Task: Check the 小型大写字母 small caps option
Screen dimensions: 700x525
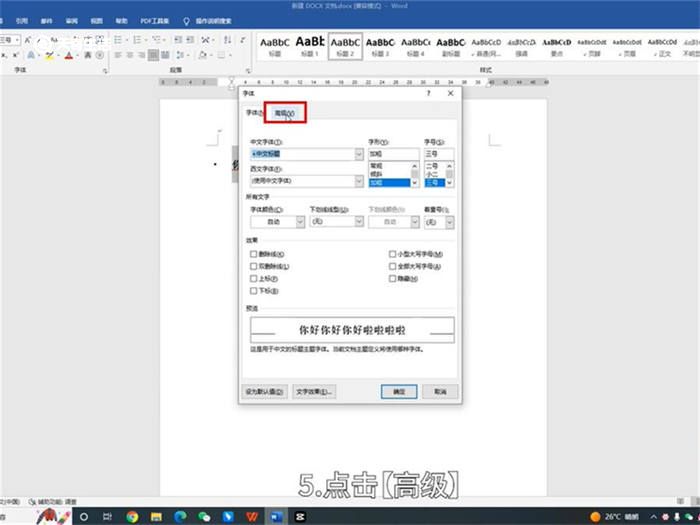Action: pyautogui.click(x=392, y=254)
